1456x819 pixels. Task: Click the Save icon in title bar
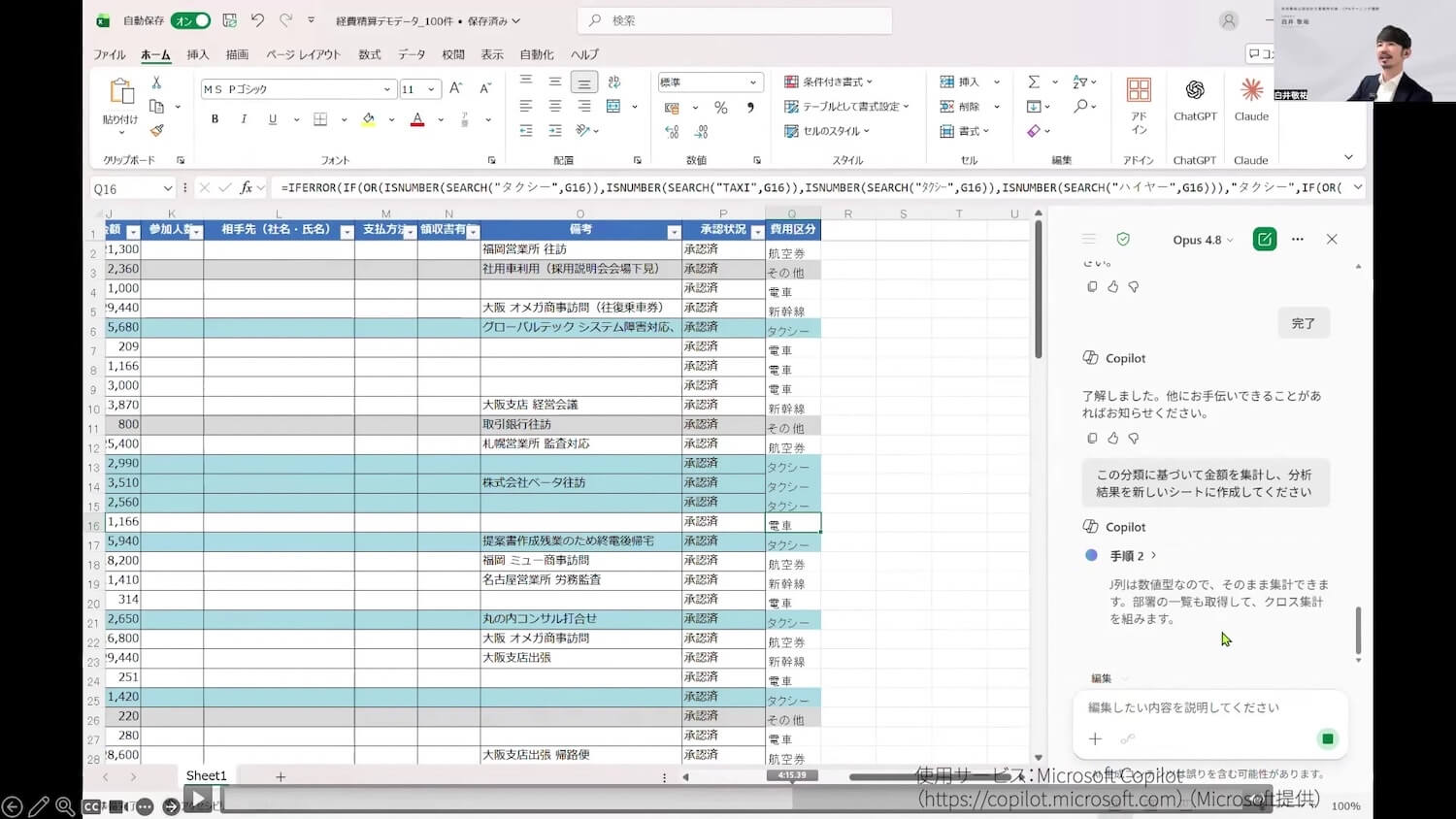click(x=230, y=20)
